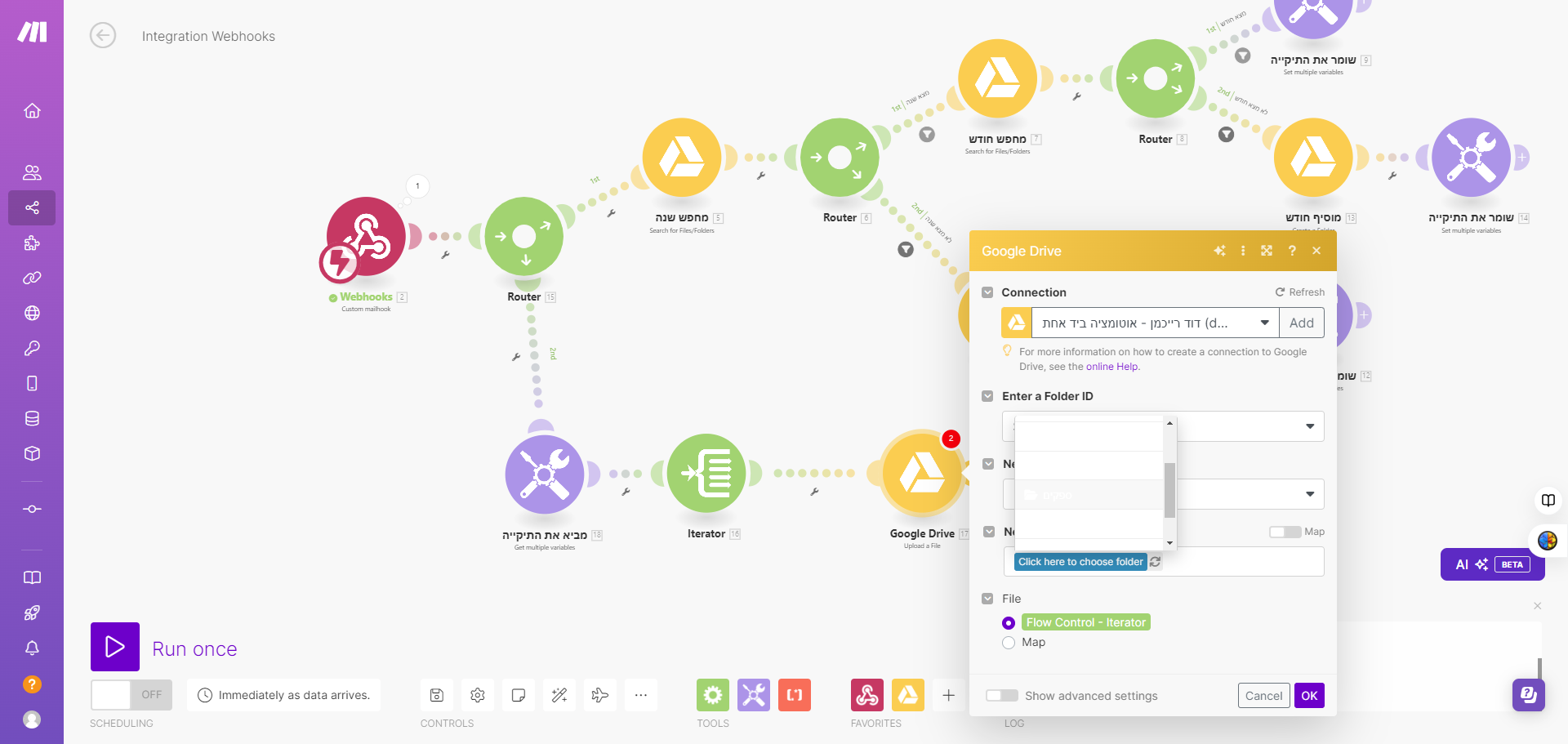
Task: Toggle the Map switch beside folder field
Action: (x=1285, y=532)
